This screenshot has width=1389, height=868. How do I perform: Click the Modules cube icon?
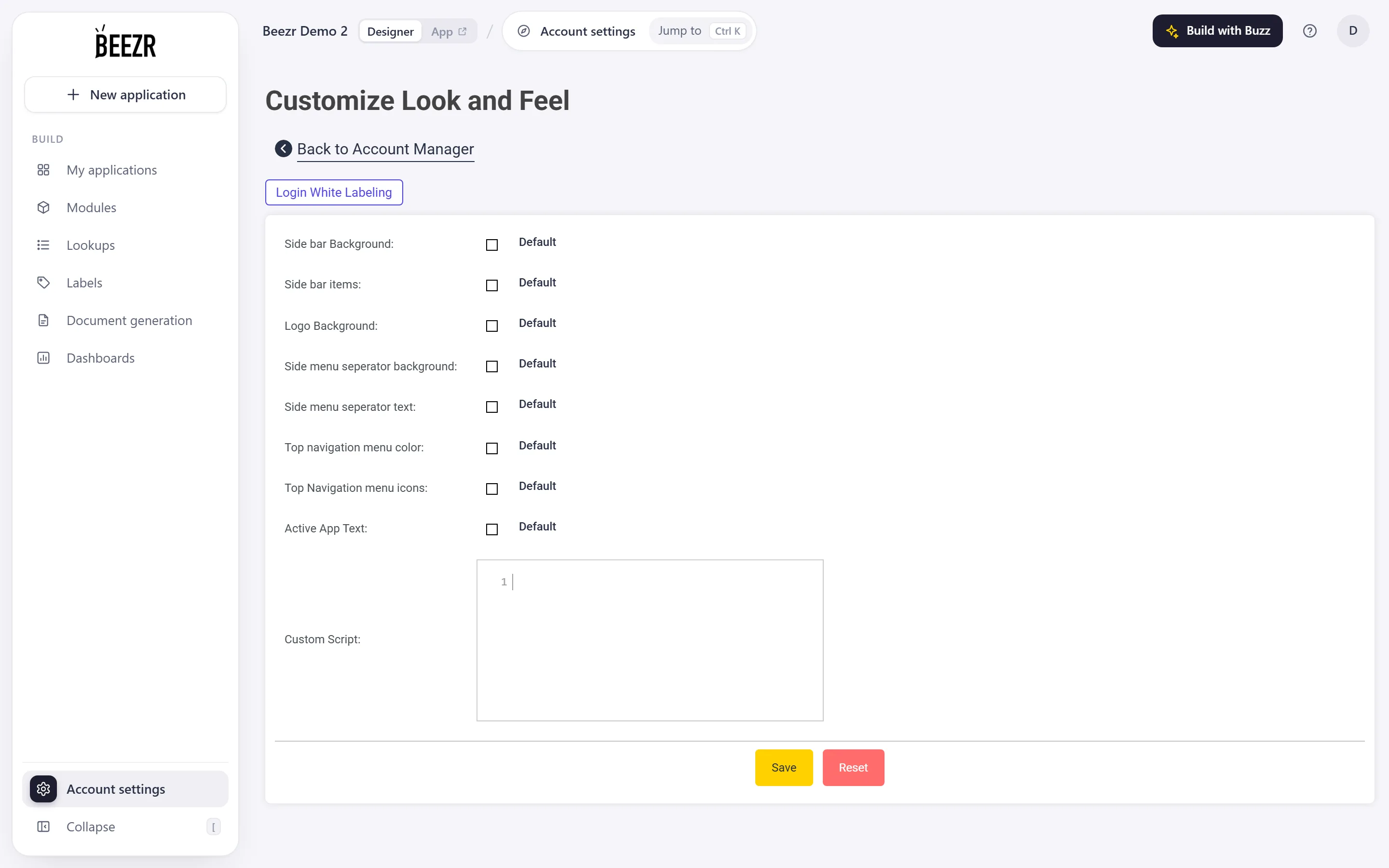point(43,208)
